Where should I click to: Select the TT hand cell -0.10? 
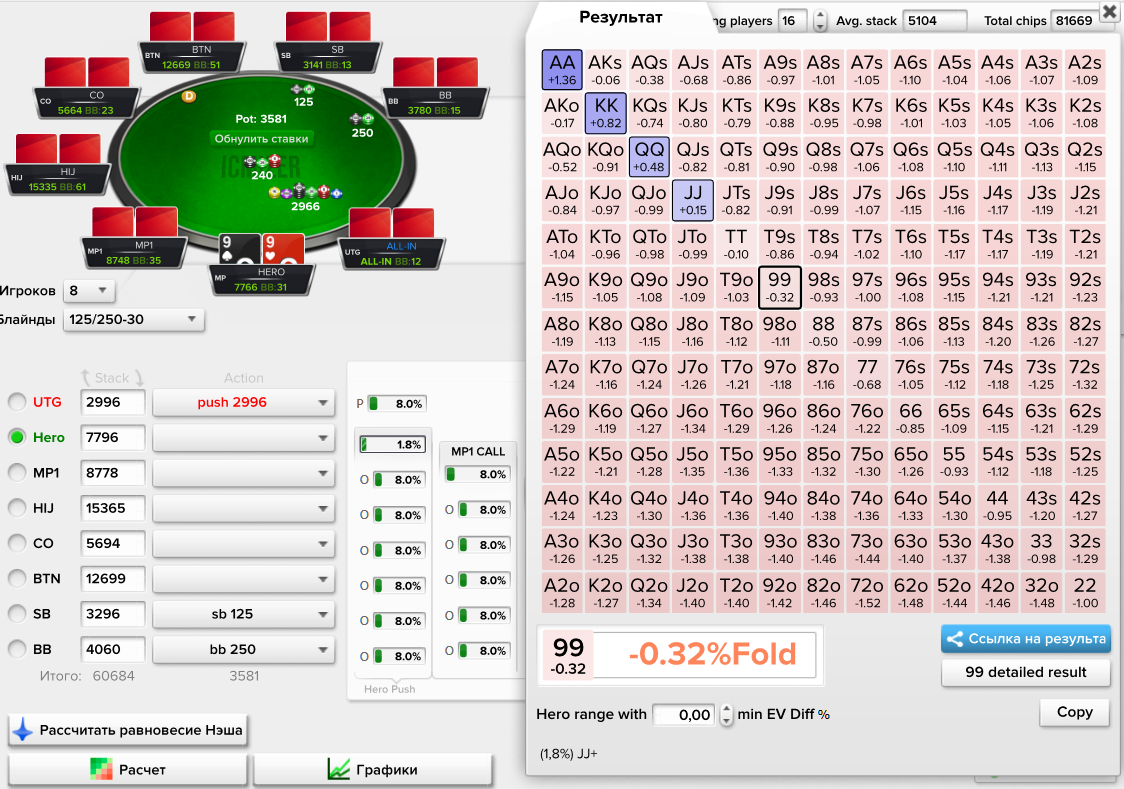[x=736, y=244]
